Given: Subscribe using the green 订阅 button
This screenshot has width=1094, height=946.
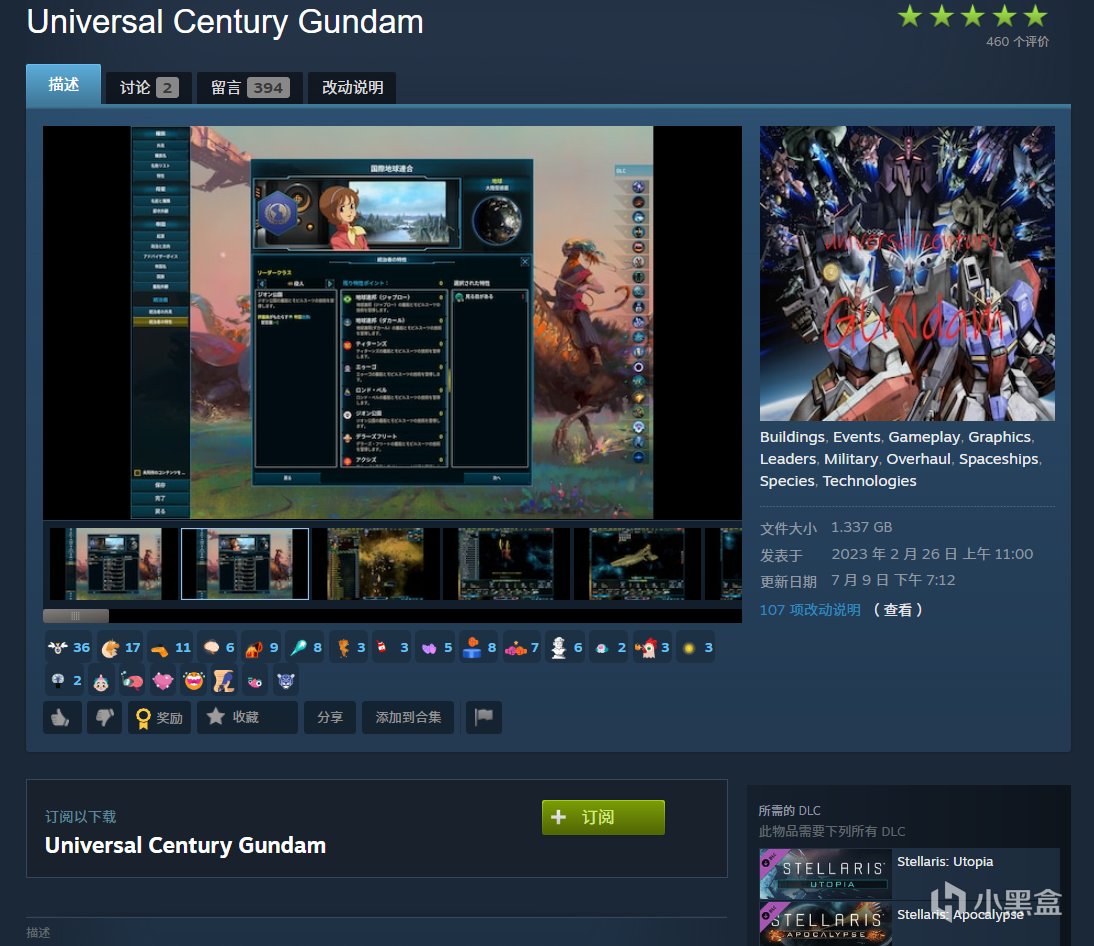Looking at the screenshot, I should tap(603, 818).
